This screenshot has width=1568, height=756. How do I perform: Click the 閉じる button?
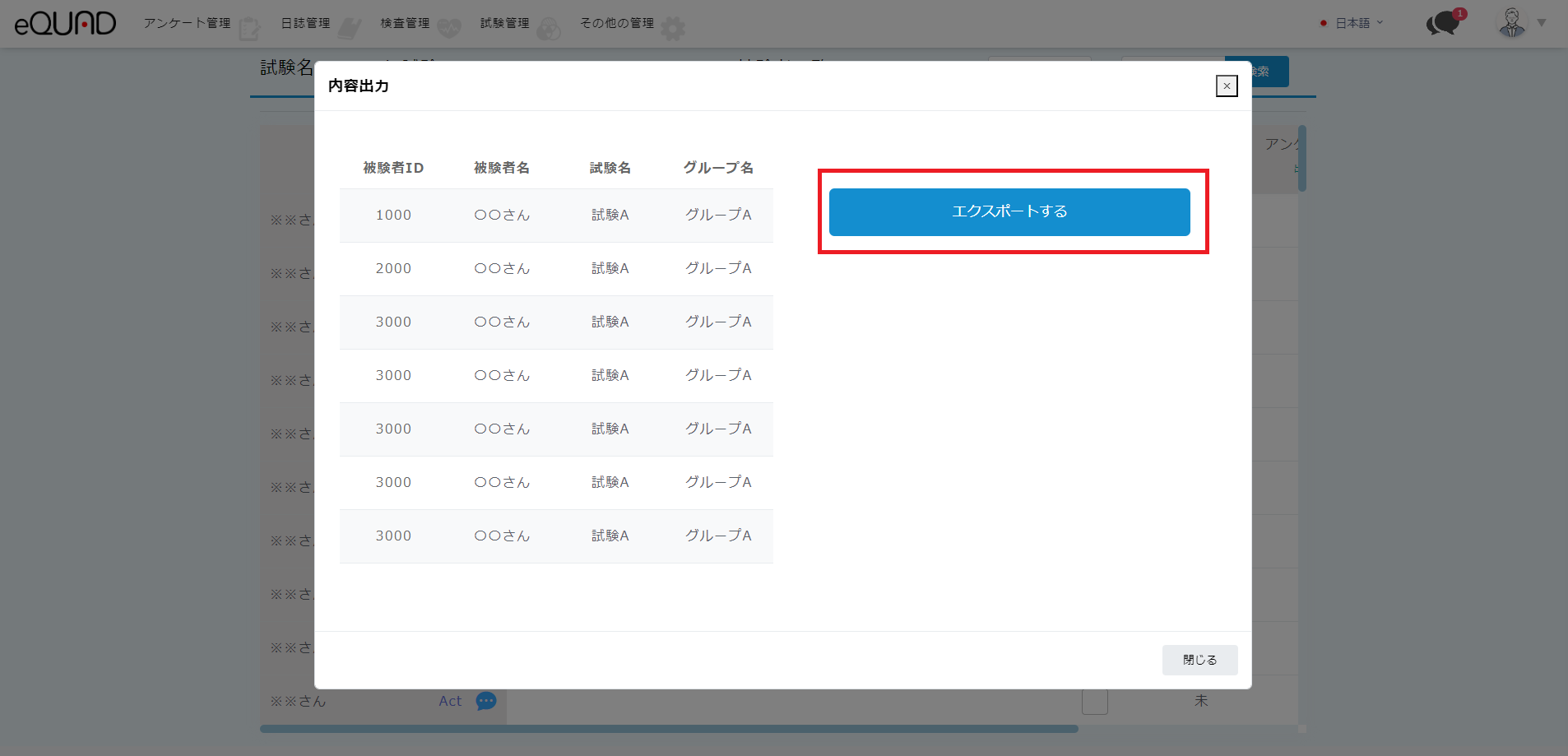(x=1199, y=660)
